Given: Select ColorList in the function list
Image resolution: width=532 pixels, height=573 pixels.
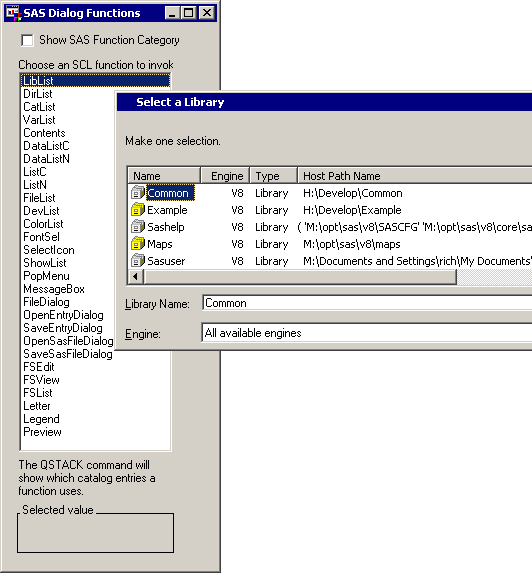Looking at the screenshot, I should (43, 224).
